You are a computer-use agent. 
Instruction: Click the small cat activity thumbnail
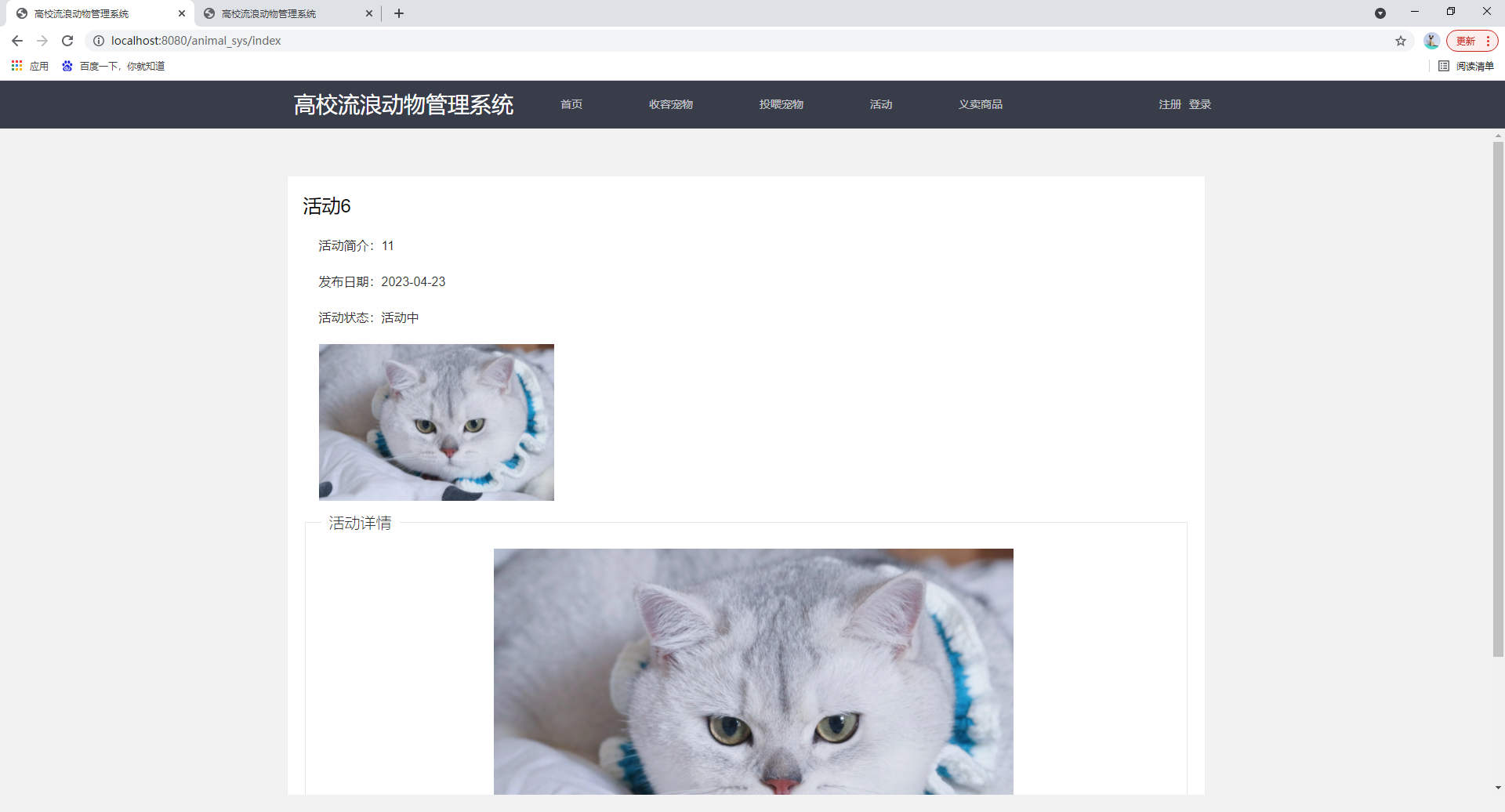click(437, 422)
